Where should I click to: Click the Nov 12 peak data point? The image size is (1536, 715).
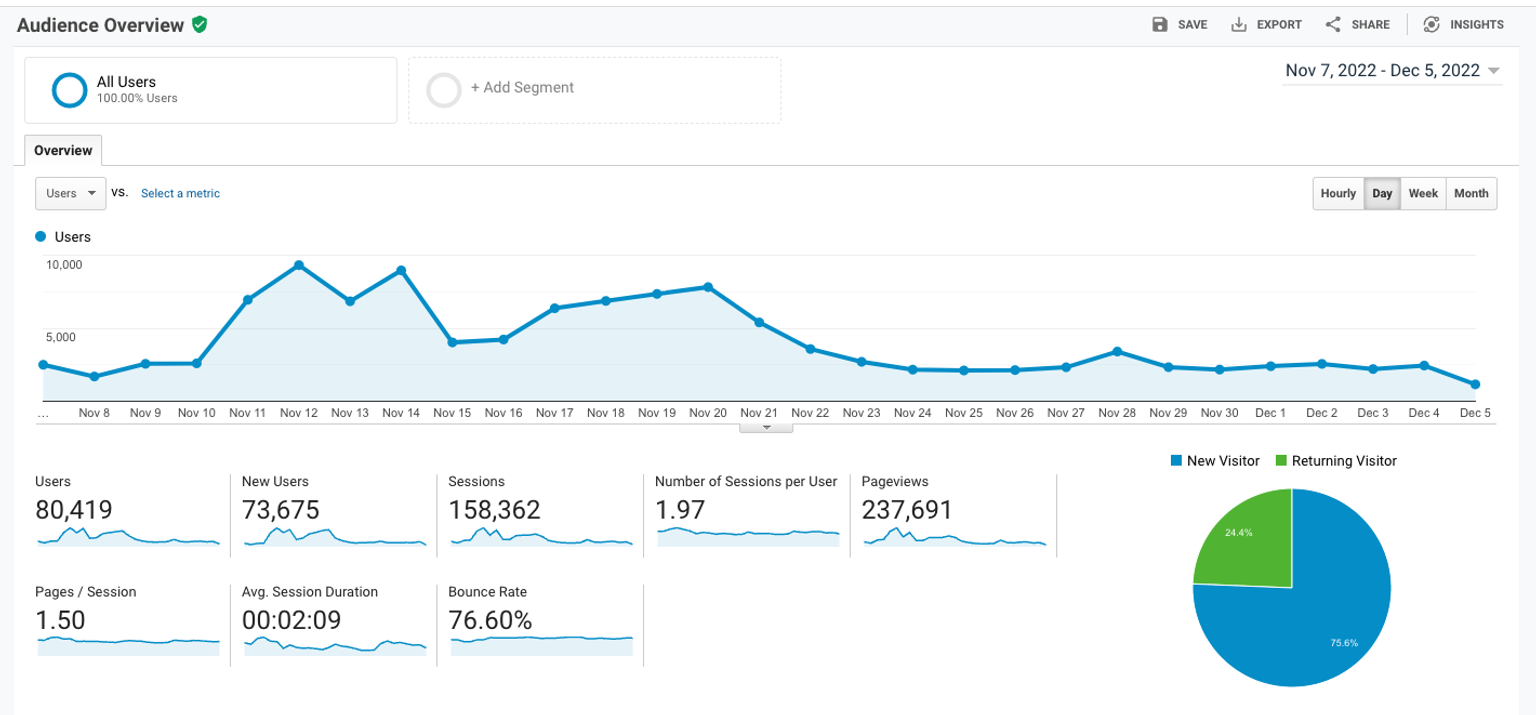pyautogui.click(x=298, y=265)
